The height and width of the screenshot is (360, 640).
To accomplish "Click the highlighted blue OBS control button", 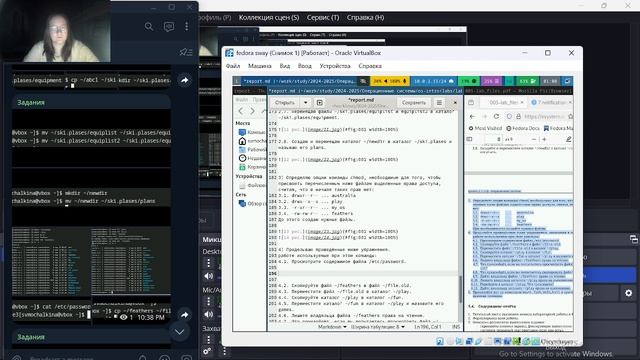I will pyautogui.click(x=608, y=276).
